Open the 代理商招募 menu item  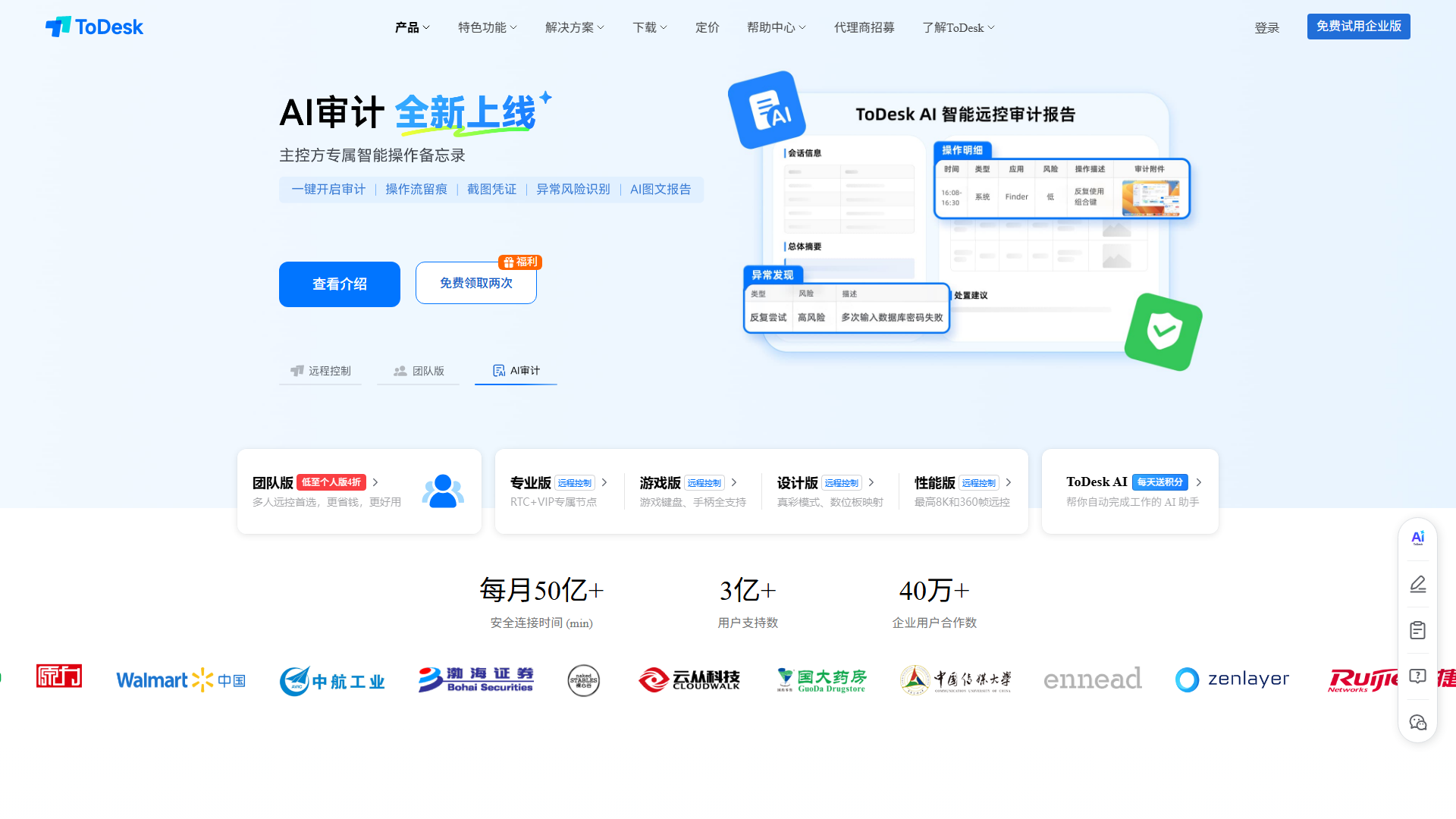click(864, 27)
